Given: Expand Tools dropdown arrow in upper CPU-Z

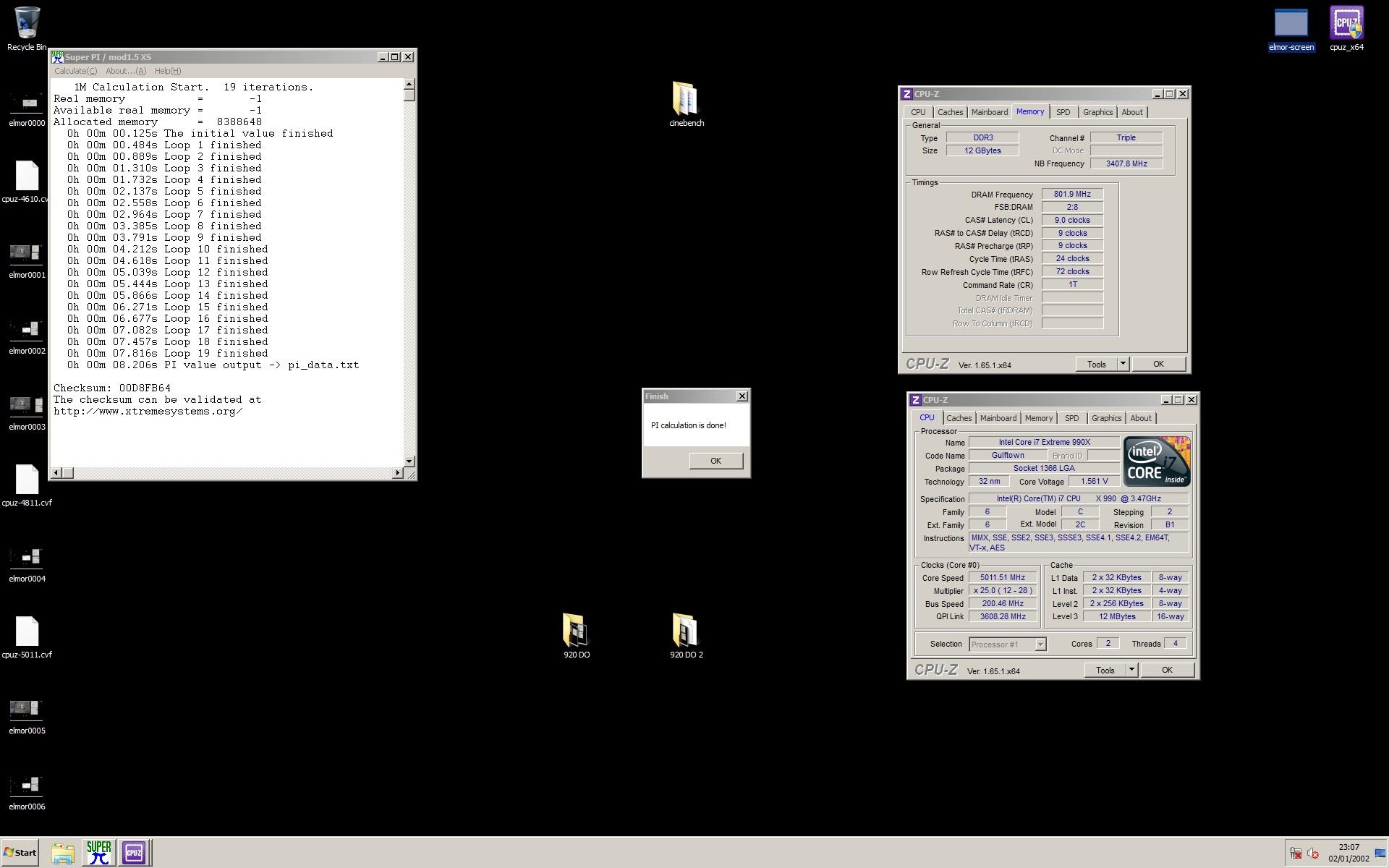Looking at the screenshot, I should [1123, 365].
